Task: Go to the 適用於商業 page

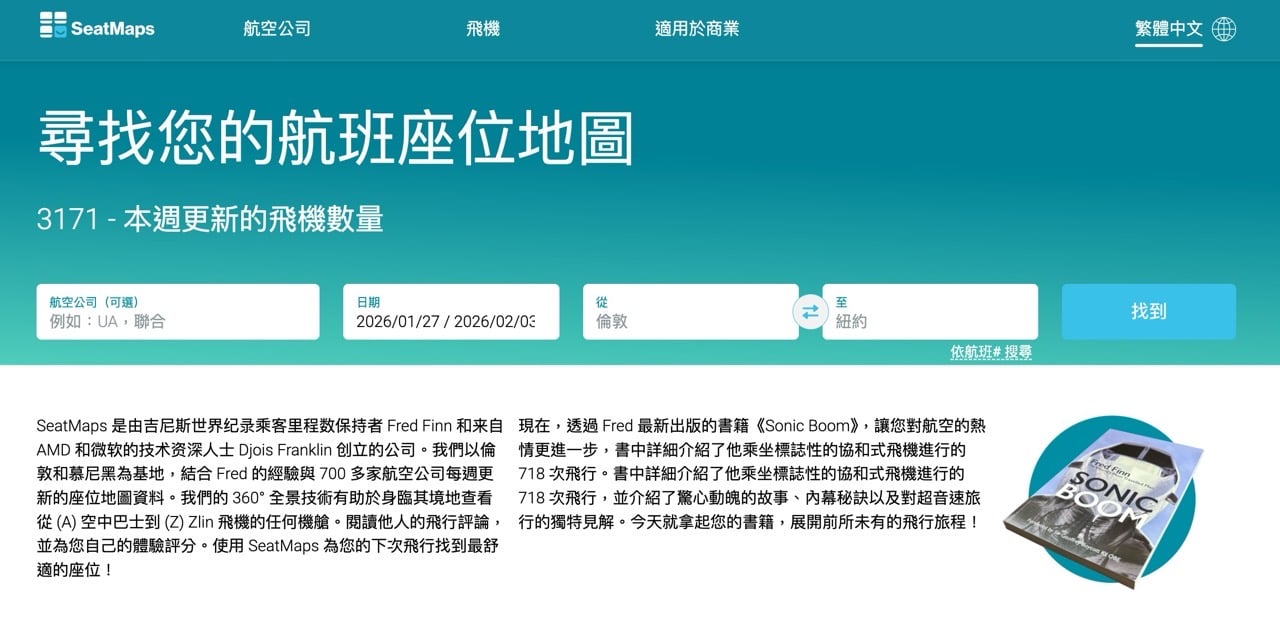Action: point(697,28)
